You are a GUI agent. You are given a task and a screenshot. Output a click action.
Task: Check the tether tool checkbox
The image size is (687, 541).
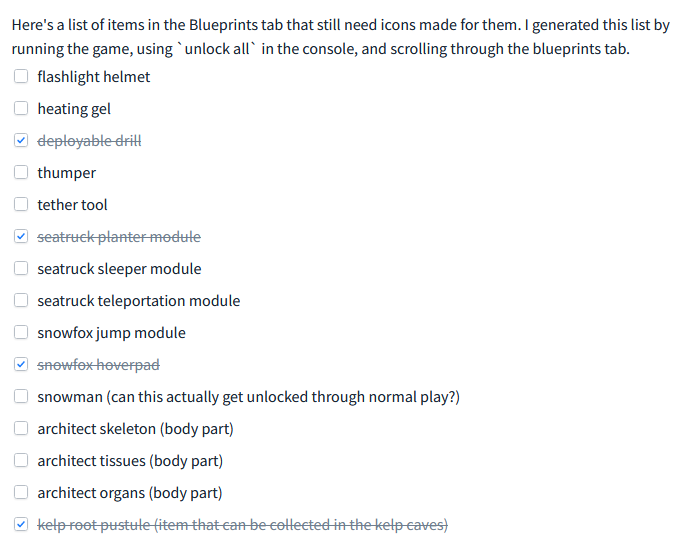click(21, 204)
